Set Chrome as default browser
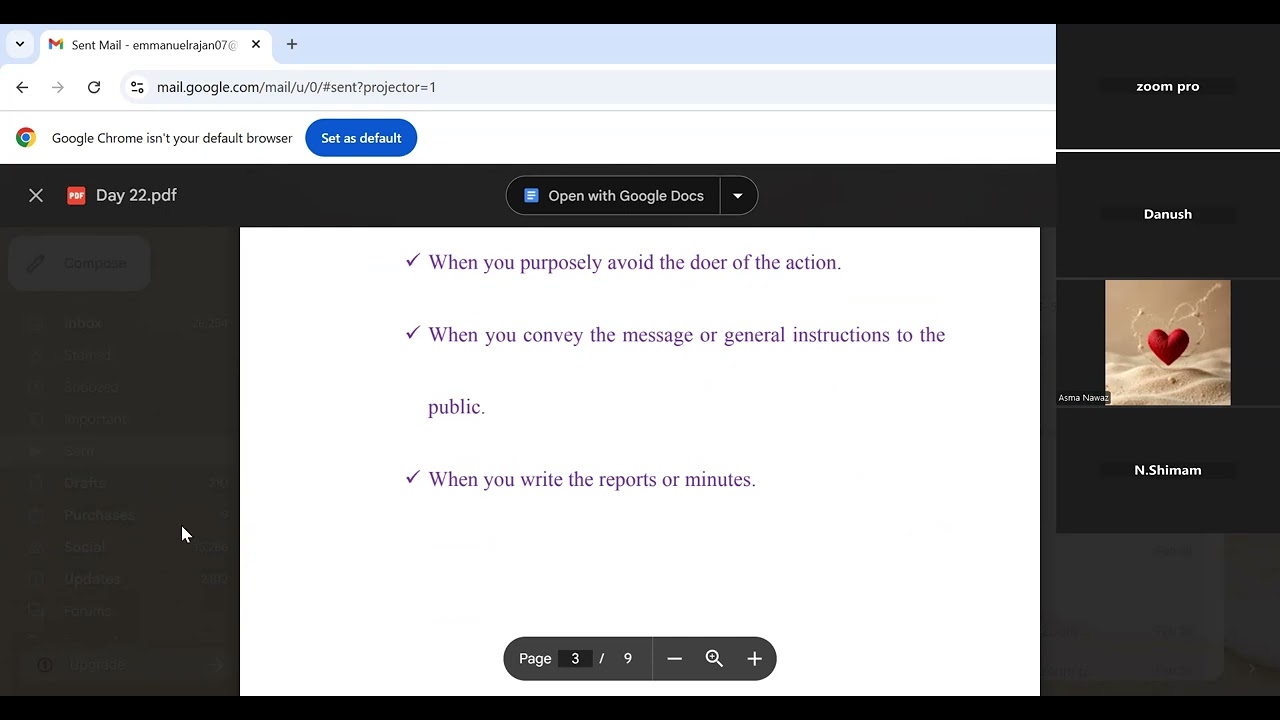 [361, 138]
